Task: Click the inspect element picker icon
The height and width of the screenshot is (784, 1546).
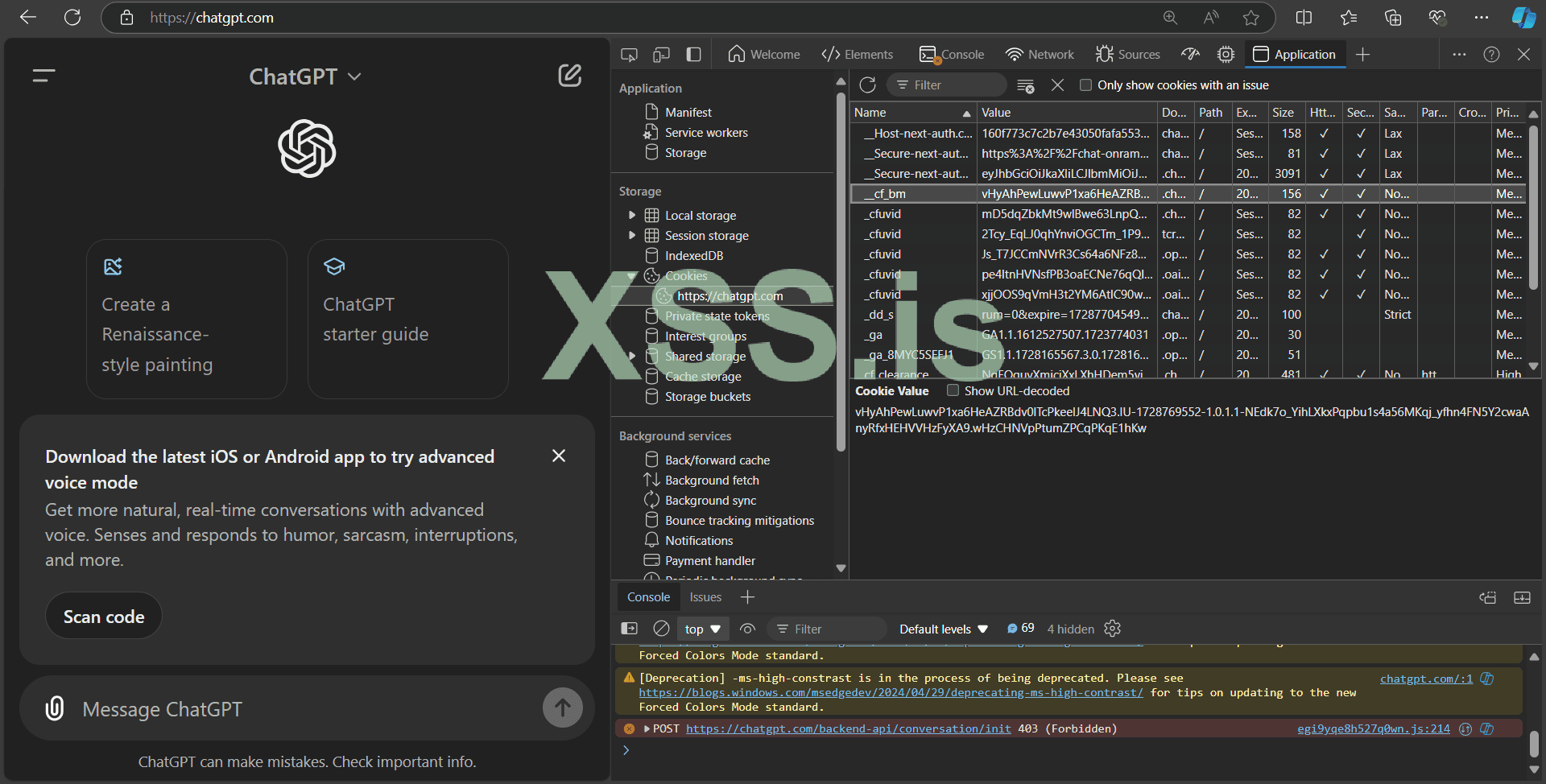Action: [629, 55]
